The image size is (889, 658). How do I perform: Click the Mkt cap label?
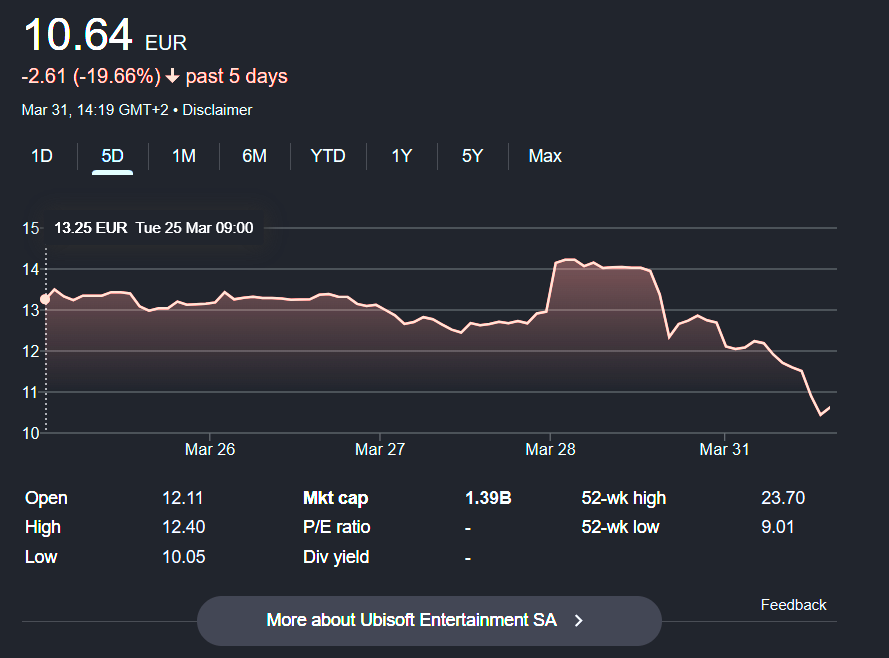click(336, 498)
